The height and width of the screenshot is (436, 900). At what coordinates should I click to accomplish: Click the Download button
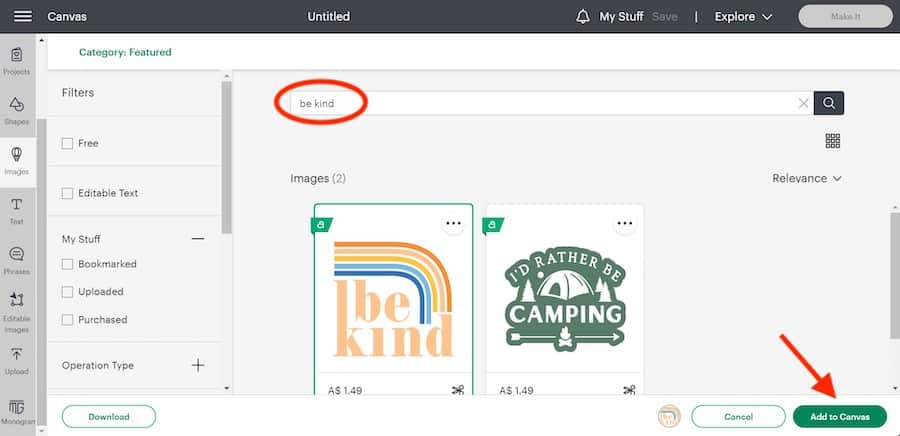[109, 416]
